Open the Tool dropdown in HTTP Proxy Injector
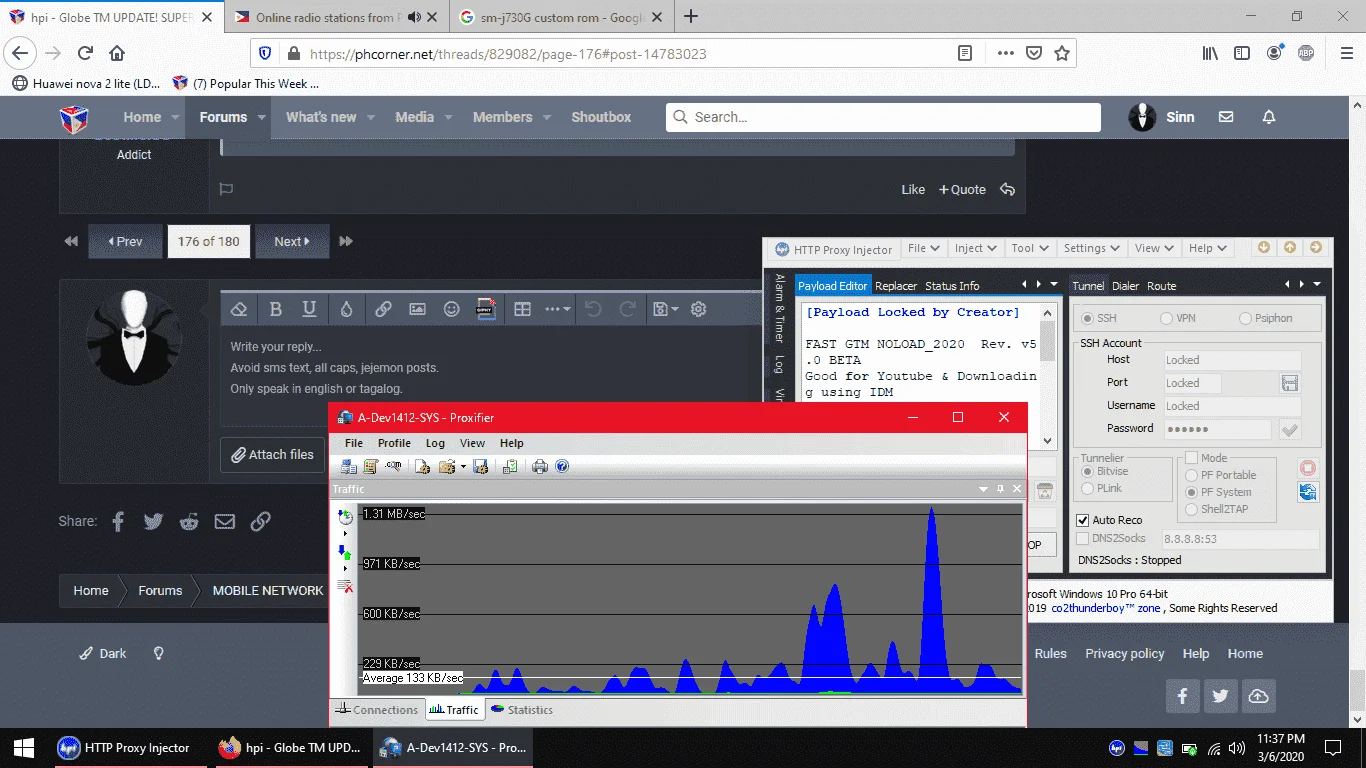 pyautogui.click(x=1029, y=248)
